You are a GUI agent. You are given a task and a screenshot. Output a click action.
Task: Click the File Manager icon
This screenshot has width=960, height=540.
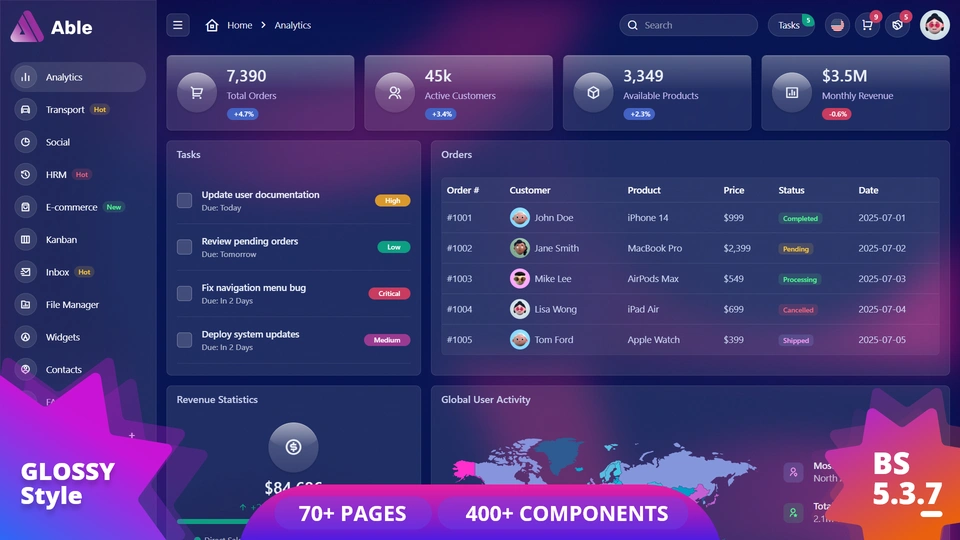pos(25,304)
